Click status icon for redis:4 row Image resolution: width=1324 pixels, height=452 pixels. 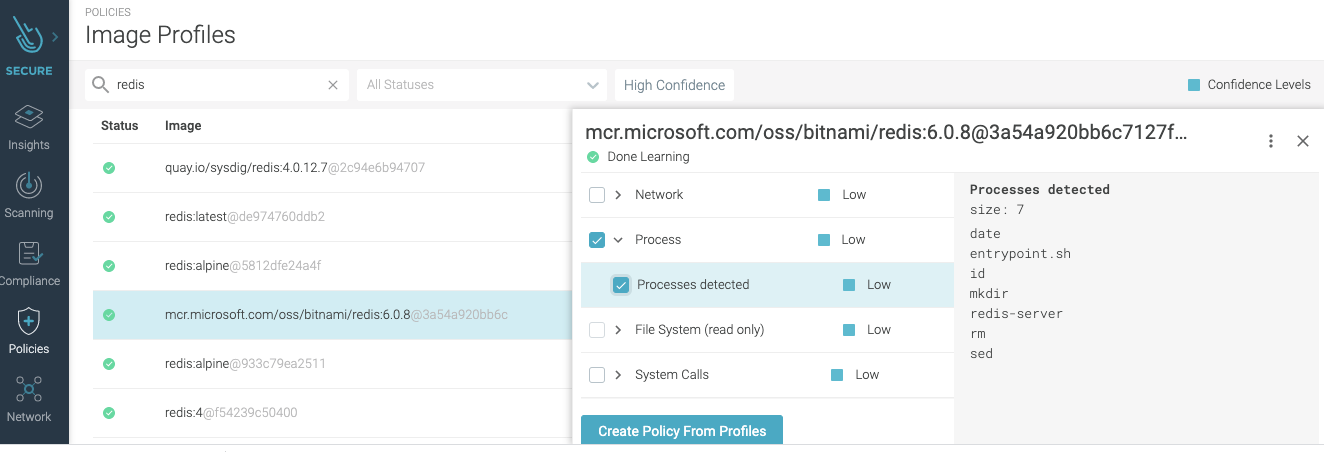(109, 413)
